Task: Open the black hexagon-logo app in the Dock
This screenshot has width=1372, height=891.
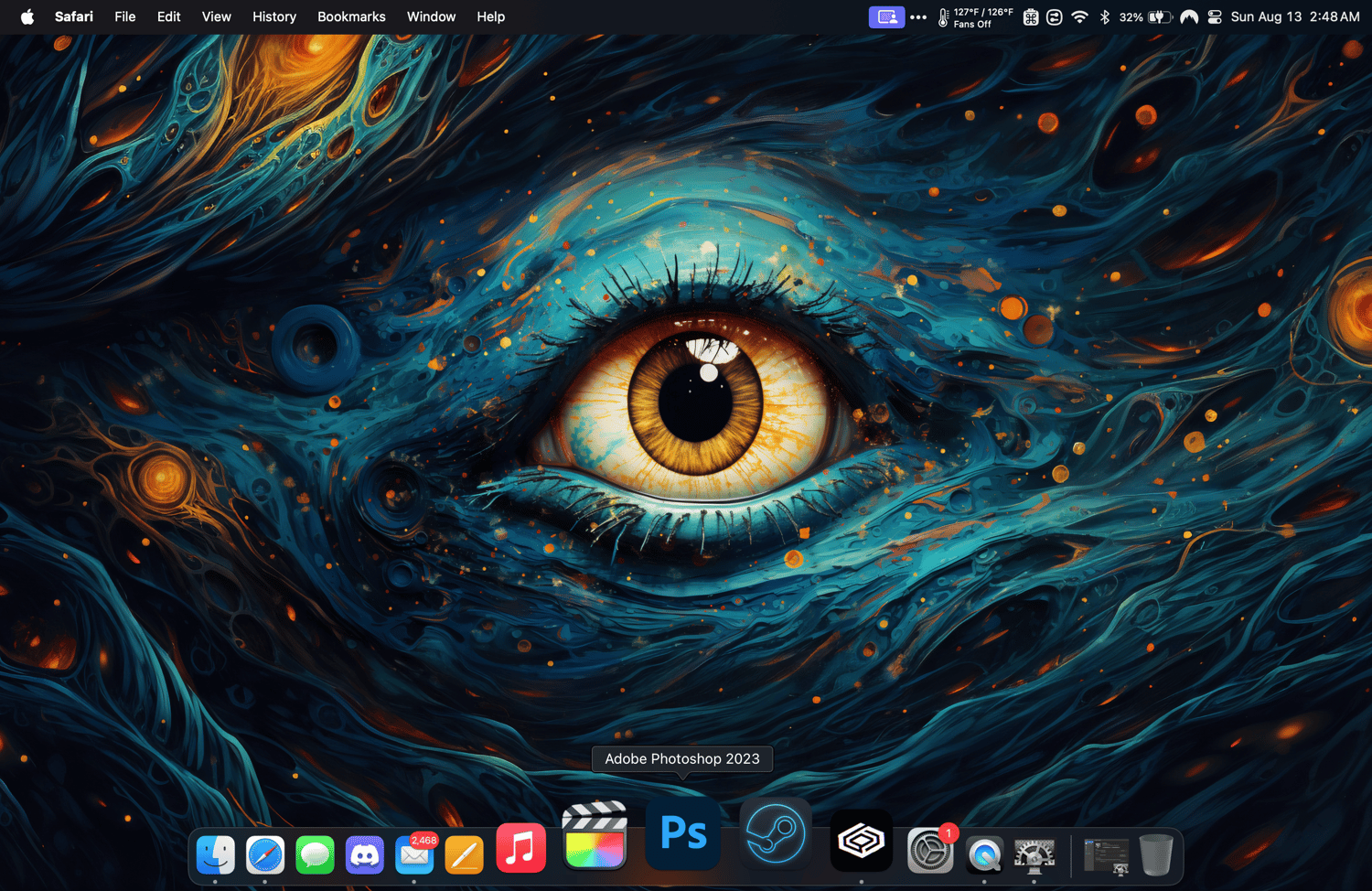Action: click(861, 840)
